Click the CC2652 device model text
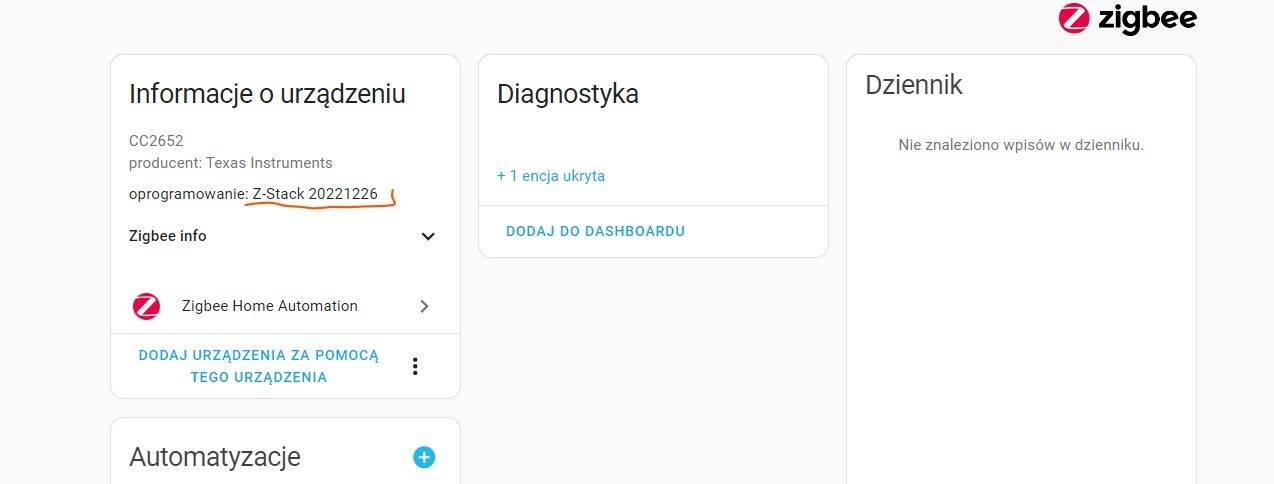The image size is (1274, 484). [156, 141]
